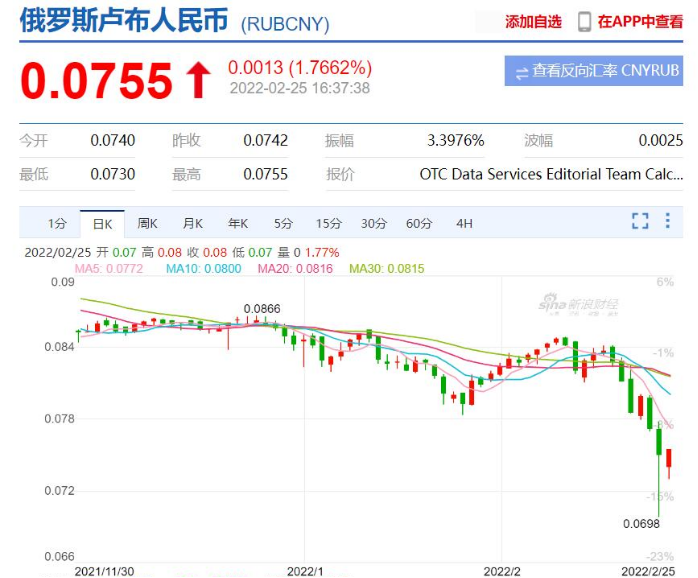Click the 2022/2/25 date axis label

tap(648, 571)
